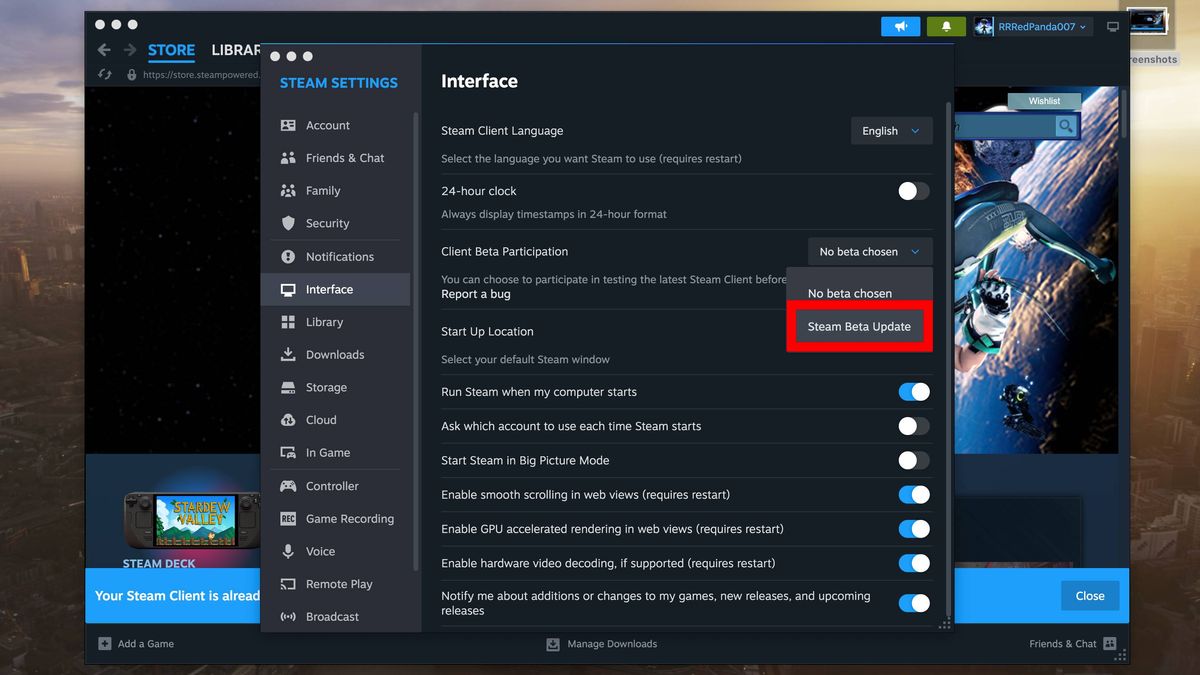Disable Run Steam when my computer starts
Image resolution: width=1200 pixels, height=675 pixels.
[x=913, y=391]
